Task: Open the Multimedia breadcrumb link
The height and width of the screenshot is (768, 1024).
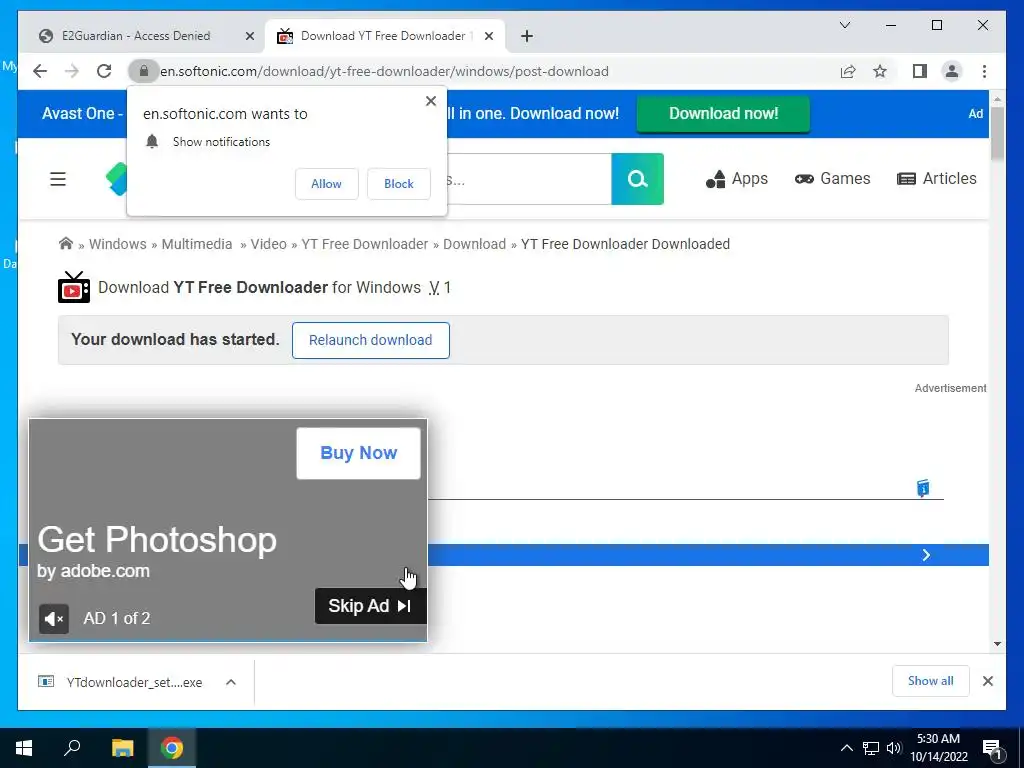Action: click(197, 244)
